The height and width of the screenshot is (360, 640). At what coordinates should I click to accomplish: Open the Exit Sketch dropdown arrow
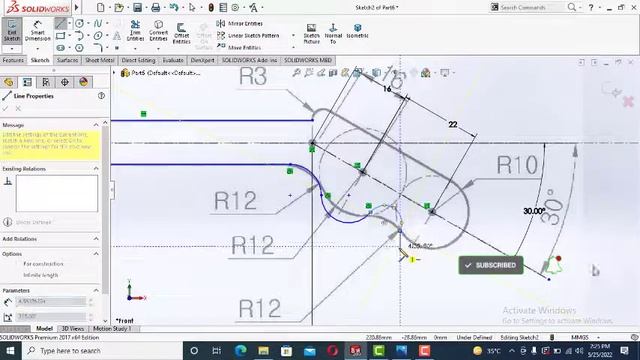(x=12, y=49)
